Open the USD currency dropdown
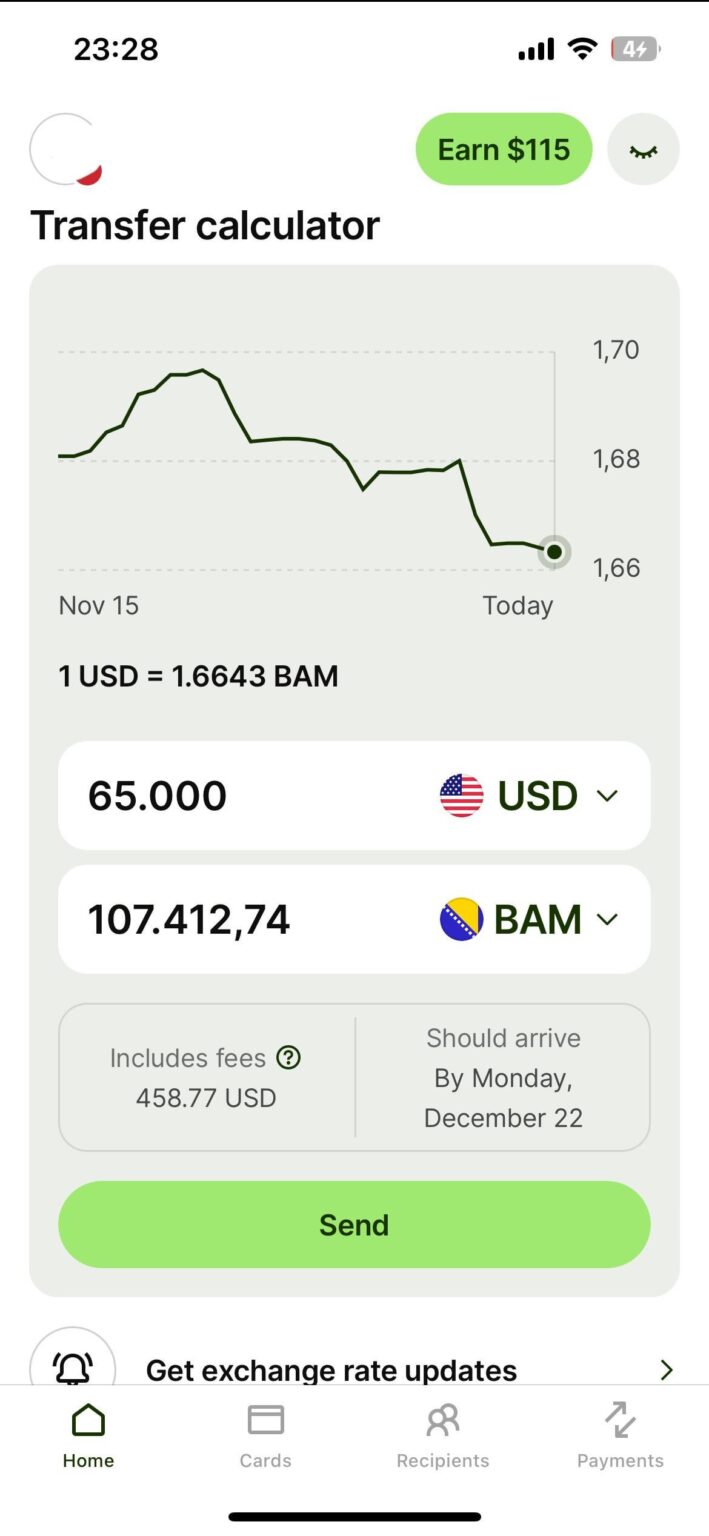This screenshot has height=1536, width=709. pyautogui.click(x=607, y=795)
